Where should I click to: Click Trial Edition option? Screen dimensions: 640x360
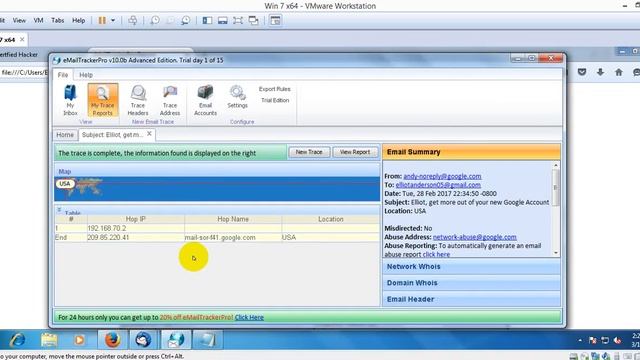[275, 100]
